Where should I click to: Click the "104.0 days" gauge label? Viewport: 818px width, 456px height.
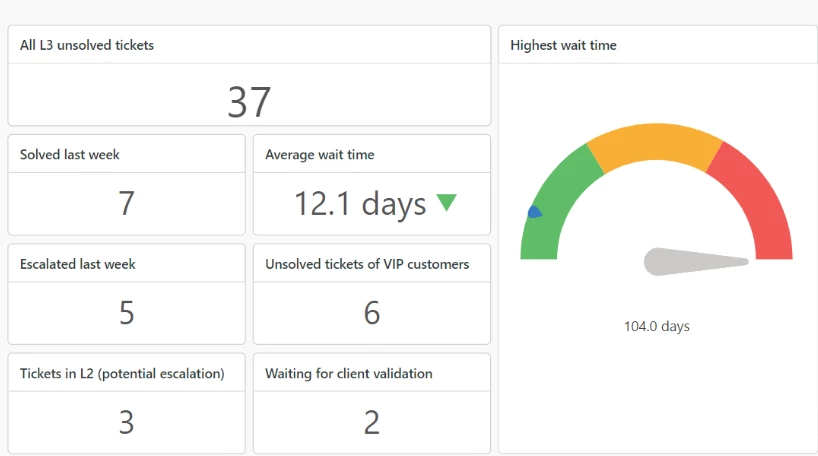pos(657,327)
